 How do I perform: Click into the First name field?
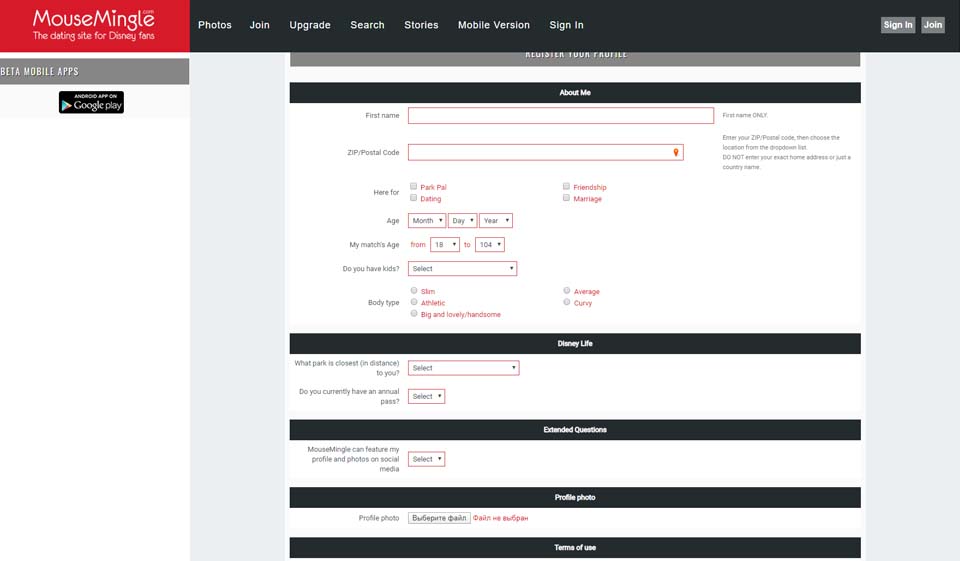(x=560, y=116)
